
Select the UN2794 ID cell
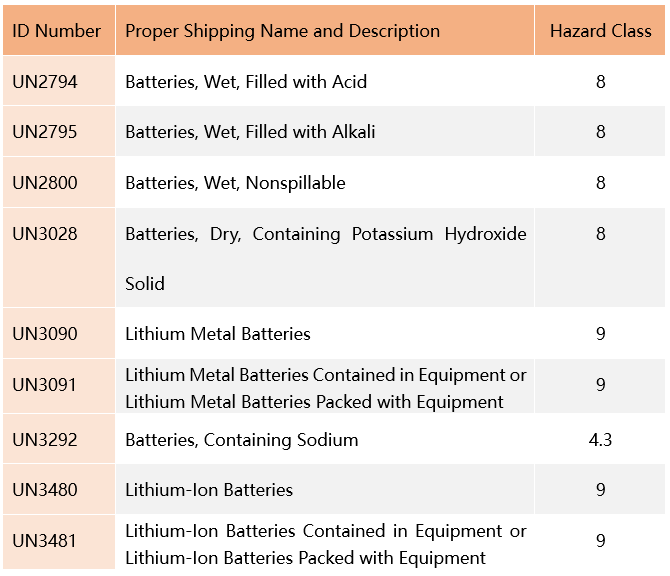click(45, 82)
